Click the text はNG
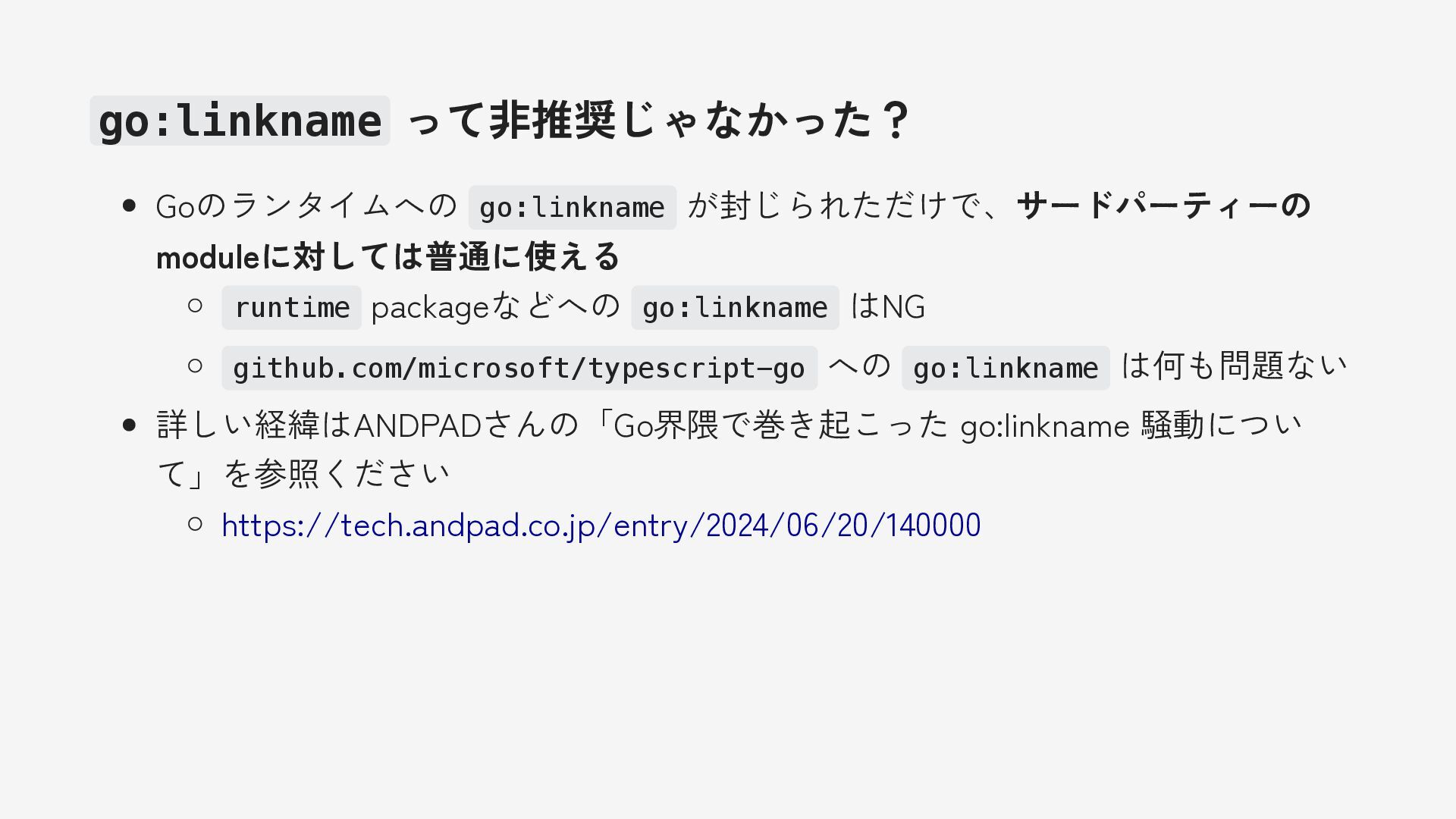This screenshot has height=819, width=1456. [887, 307]
